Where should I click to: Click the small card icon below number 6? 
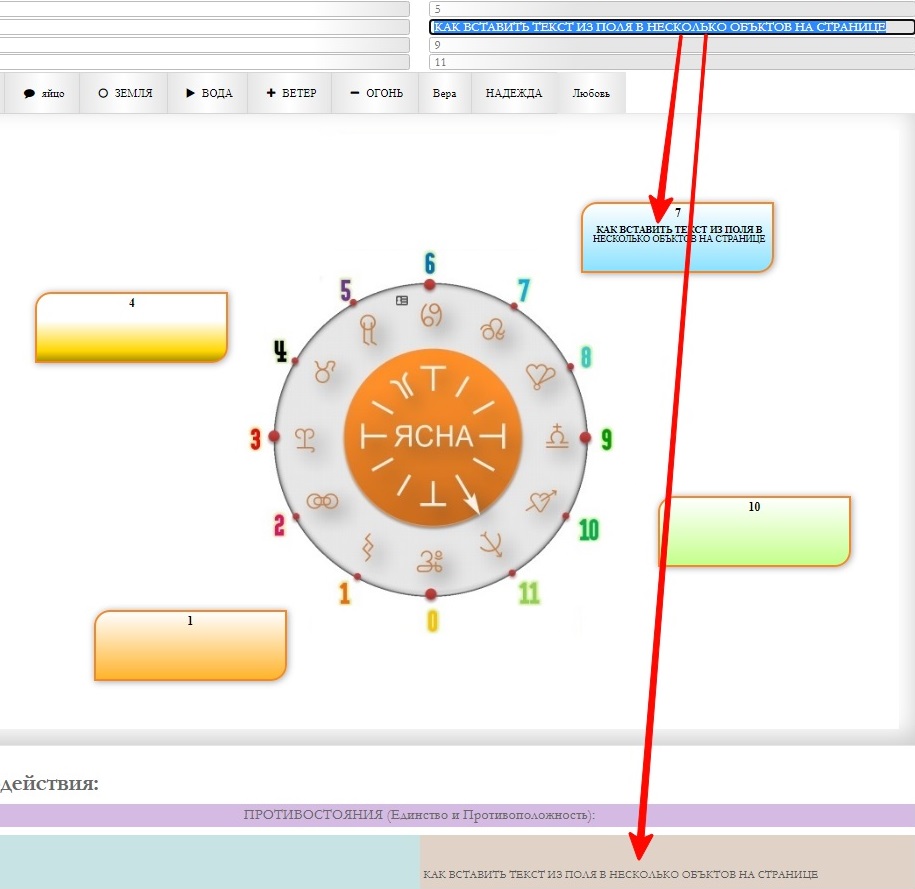pos(401,300)
